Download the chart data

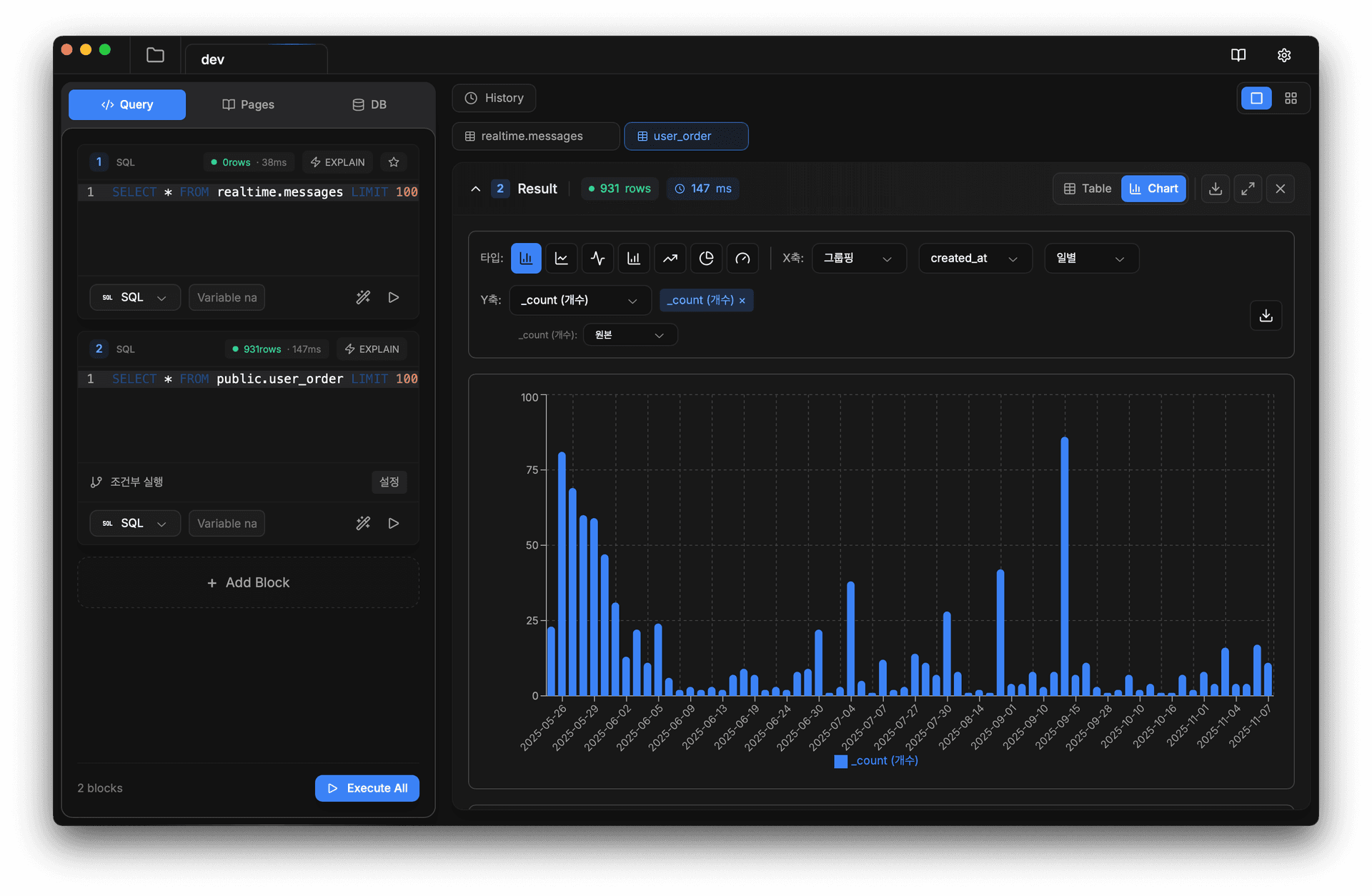coord(1266,315)
